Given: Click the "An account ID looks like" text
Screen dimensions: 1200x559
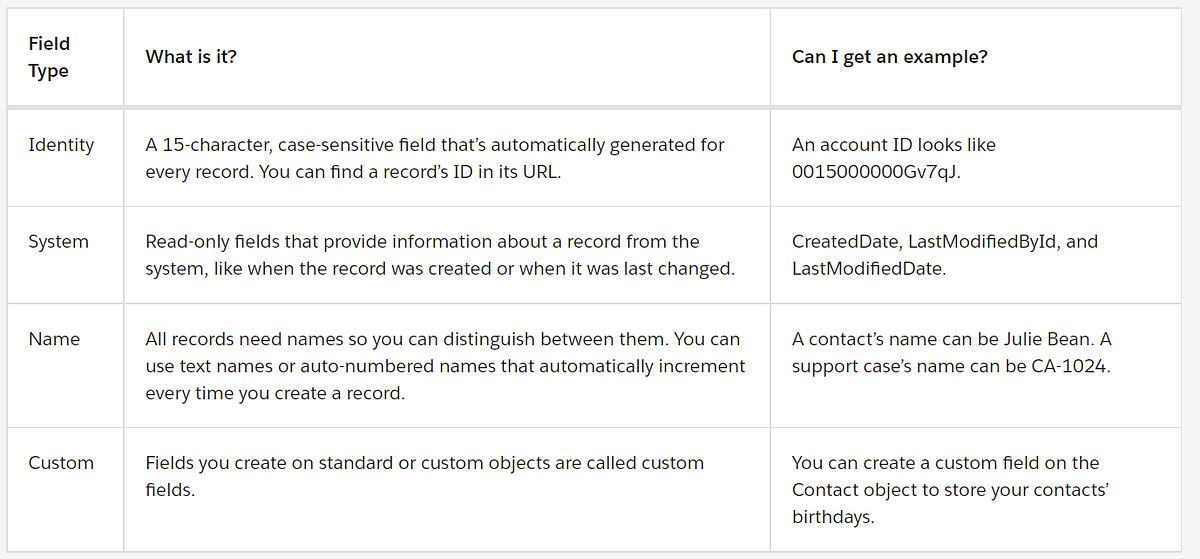Looking at the screenshot, I should tap(893, 145).
